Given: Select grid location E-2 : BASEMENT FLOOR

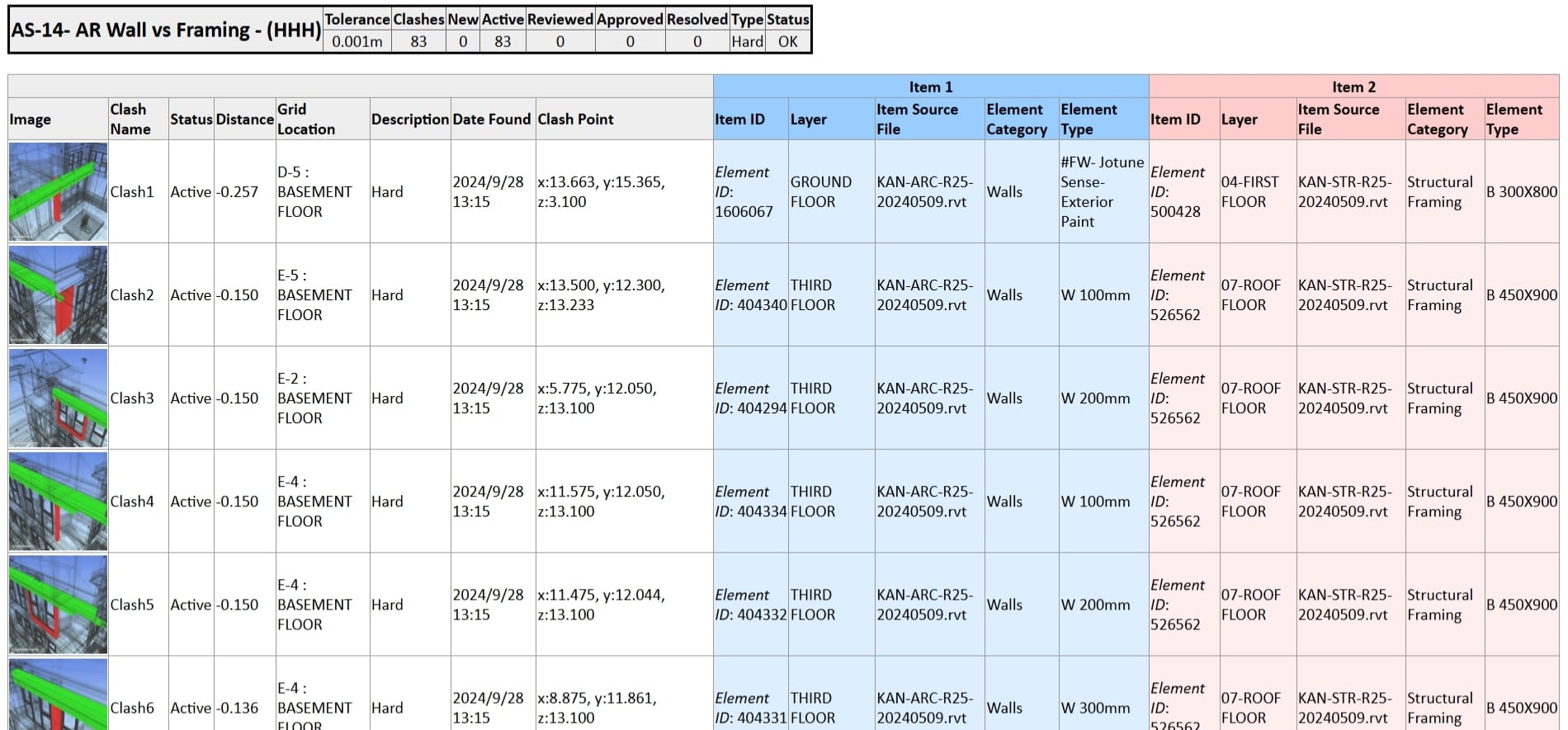Looking at the screenshot, I should click(314, 398).
